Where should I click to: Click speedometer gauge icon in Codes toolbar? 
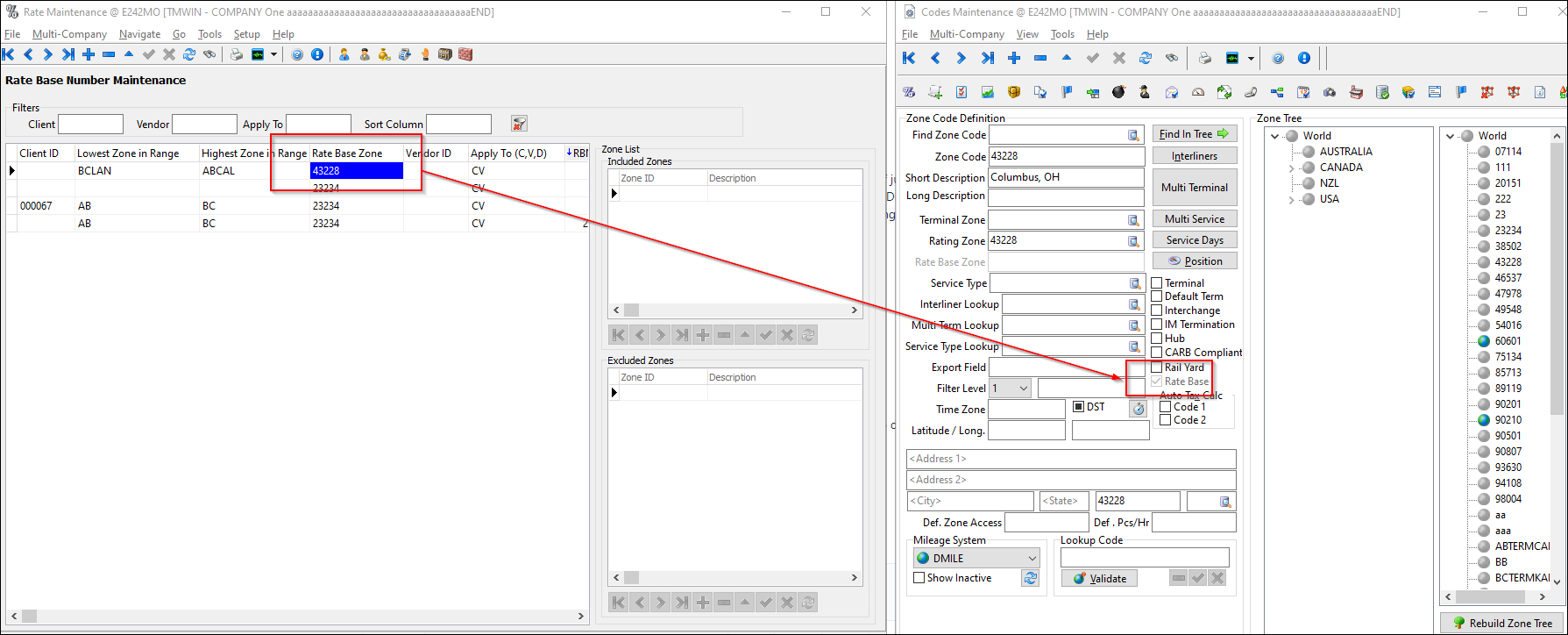coord(1198,92)
